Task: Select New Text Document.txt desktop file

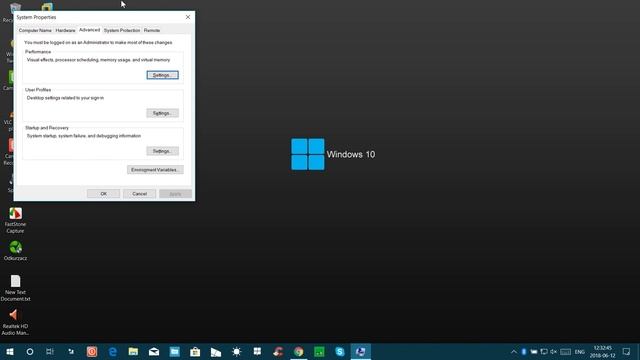Action: tap(16, 288)
